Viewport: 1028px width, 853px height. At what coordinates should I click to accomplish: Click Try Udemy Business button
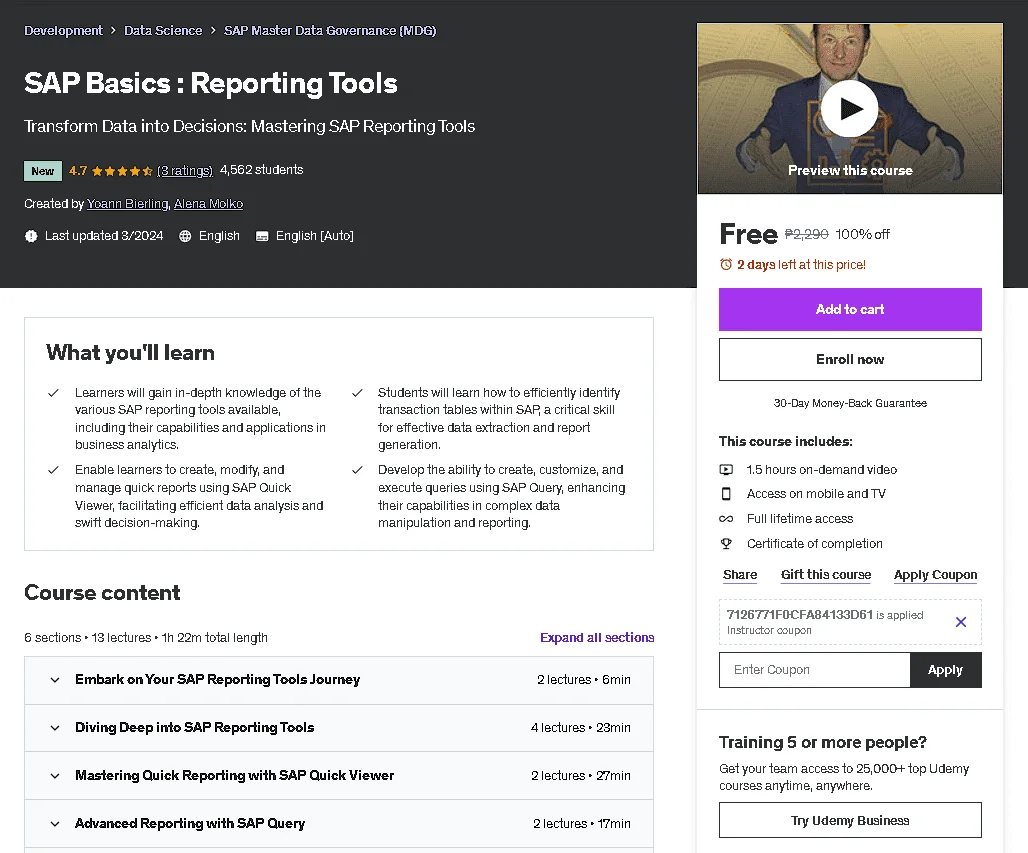point(850,820)
